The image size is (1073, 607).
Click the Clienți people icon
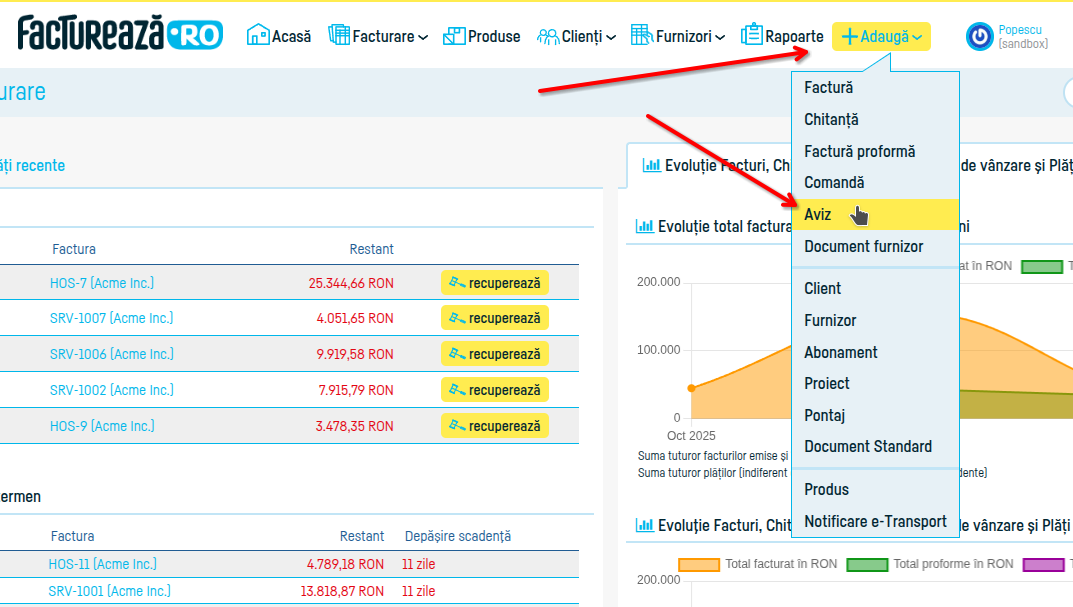pos(548,36)
